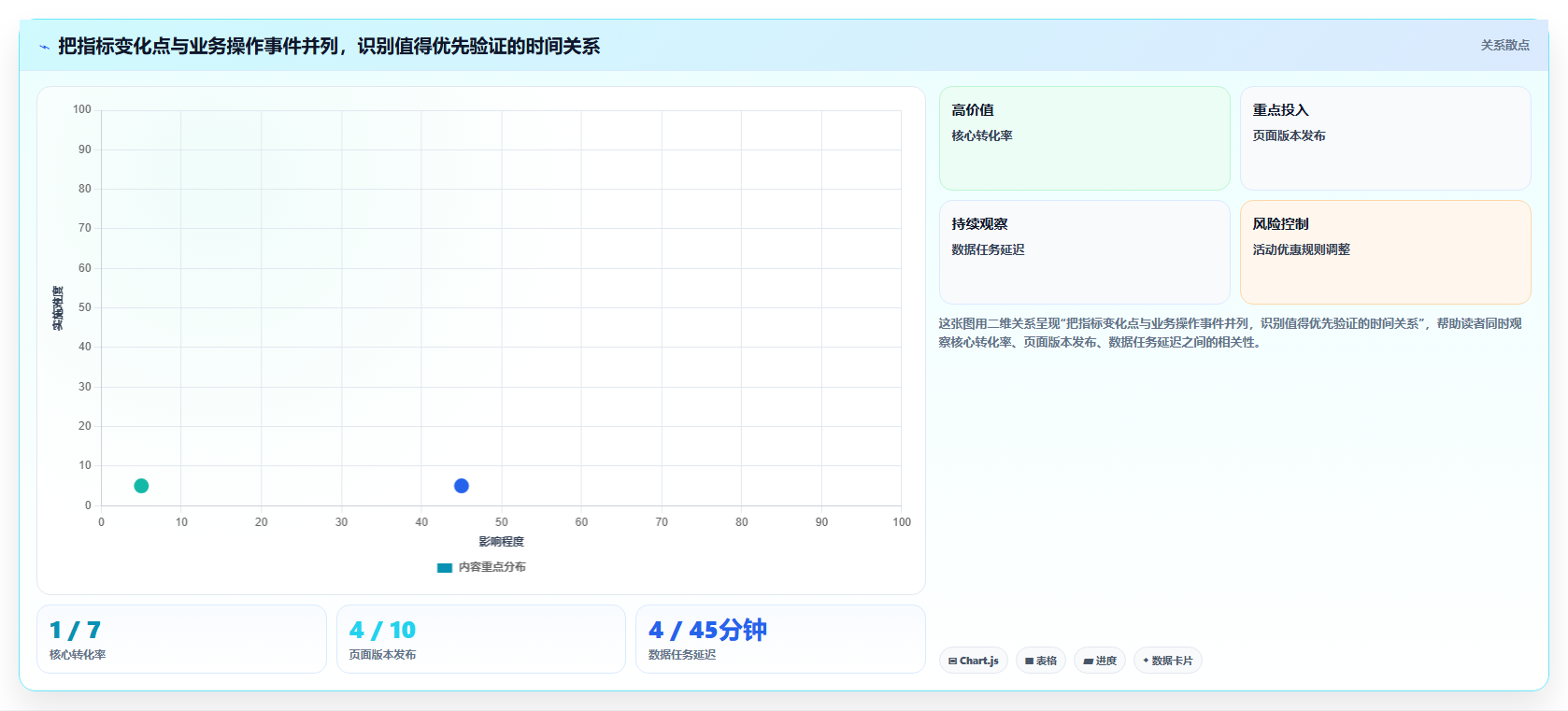Open the 高价值 quadrant card
This screenshot has height=711, width=1568.
pyautogui.click(x=1084, y=138)
